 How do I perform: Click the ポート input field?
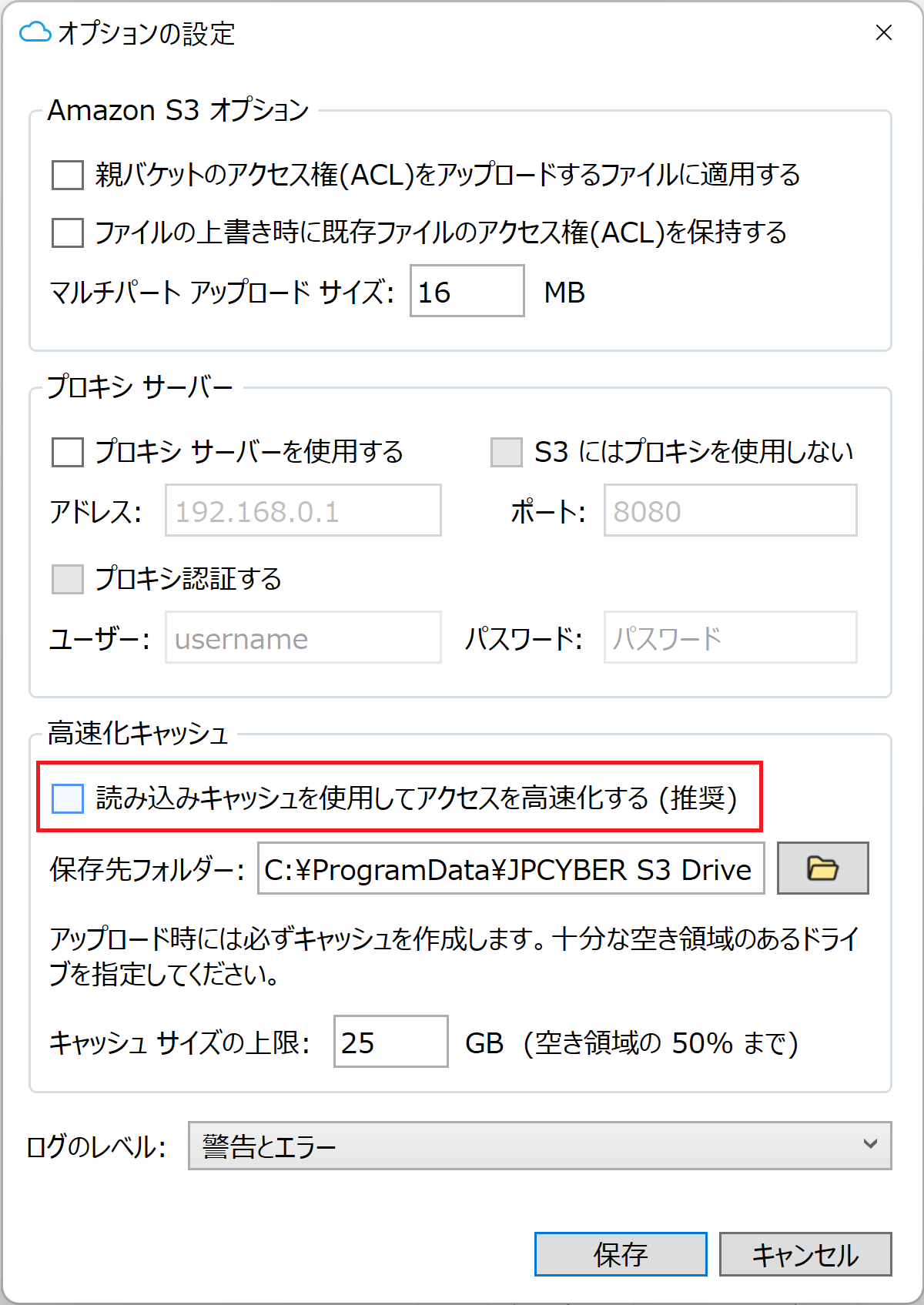(729, 510)
